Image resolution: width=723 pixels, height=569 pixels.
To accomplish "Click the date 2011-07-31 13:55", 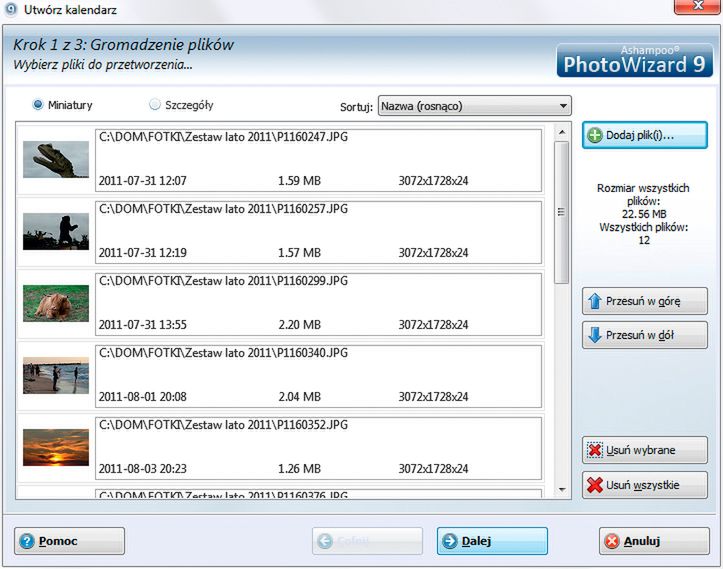I will point(142,325).
